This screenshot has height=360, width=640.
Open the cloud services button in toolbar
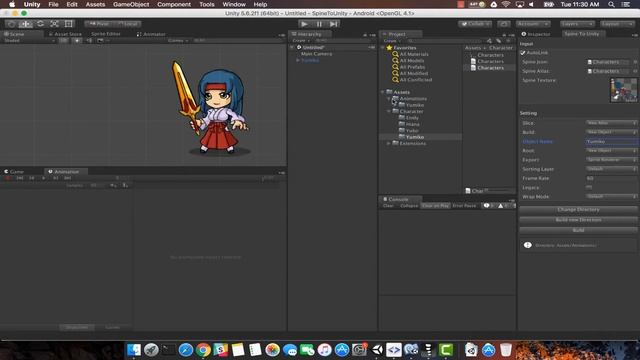tap(504, 24)
